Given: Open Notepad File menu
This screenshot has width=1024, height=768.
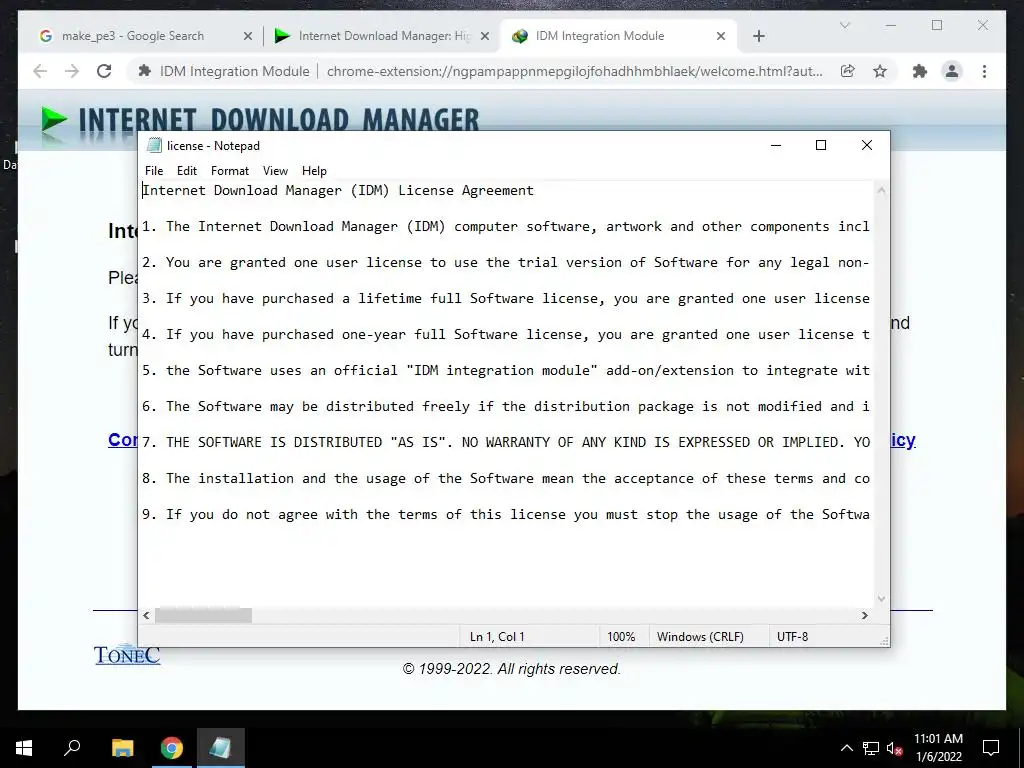Looking at the screenshot, I should [154, 170].
